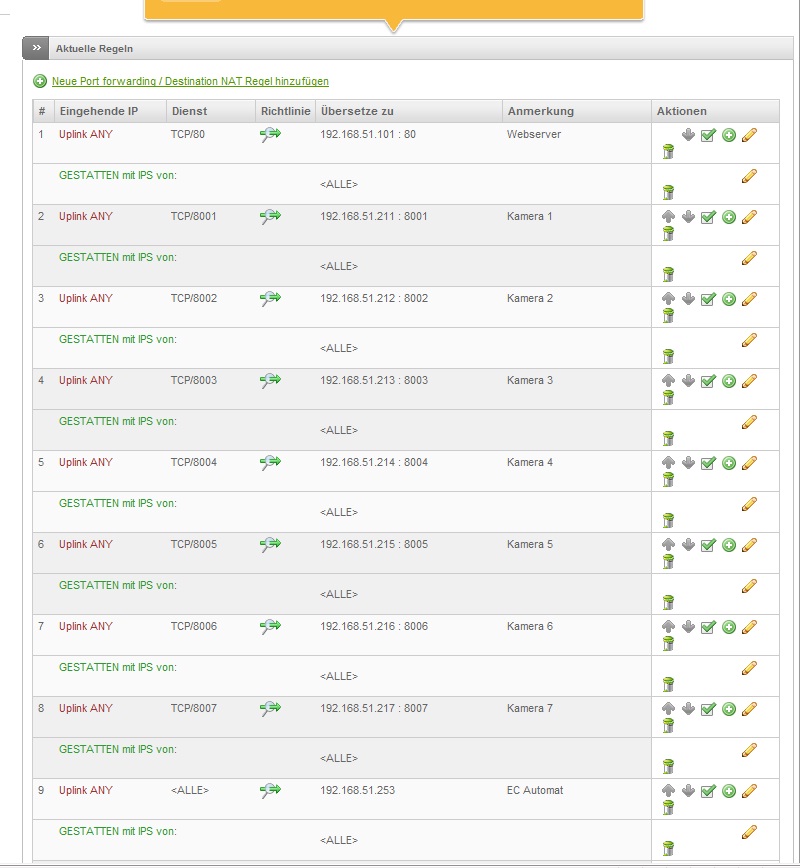Toggle the enabled checkbox for Kamera 1 rule
Viewport: 800px width, 868px height.
click(x=708, y=217)
